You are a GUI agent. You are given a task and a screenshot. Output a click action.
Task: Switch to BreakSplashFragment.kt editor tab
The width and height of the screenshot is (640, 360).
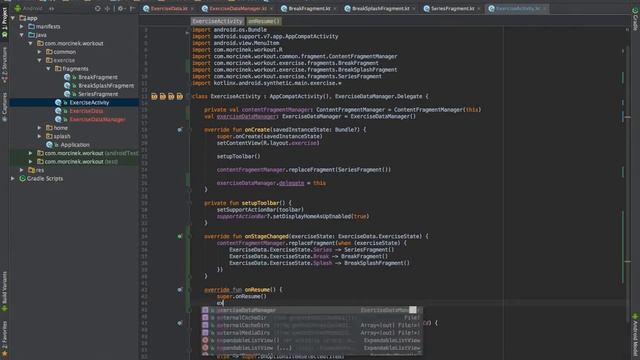[x=380, y=9]
